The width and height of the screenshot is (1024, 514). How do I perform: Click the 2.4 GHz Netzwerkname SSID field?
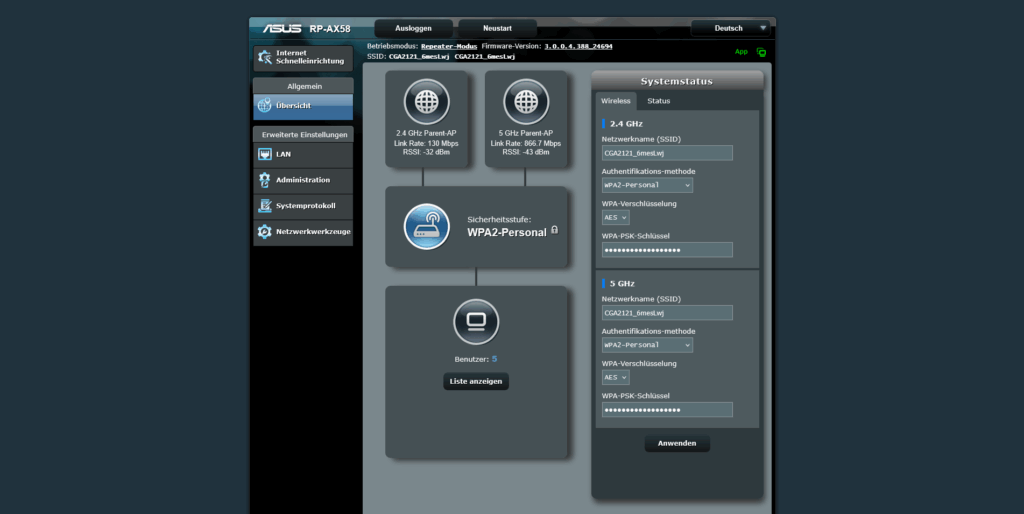(667, 153)
